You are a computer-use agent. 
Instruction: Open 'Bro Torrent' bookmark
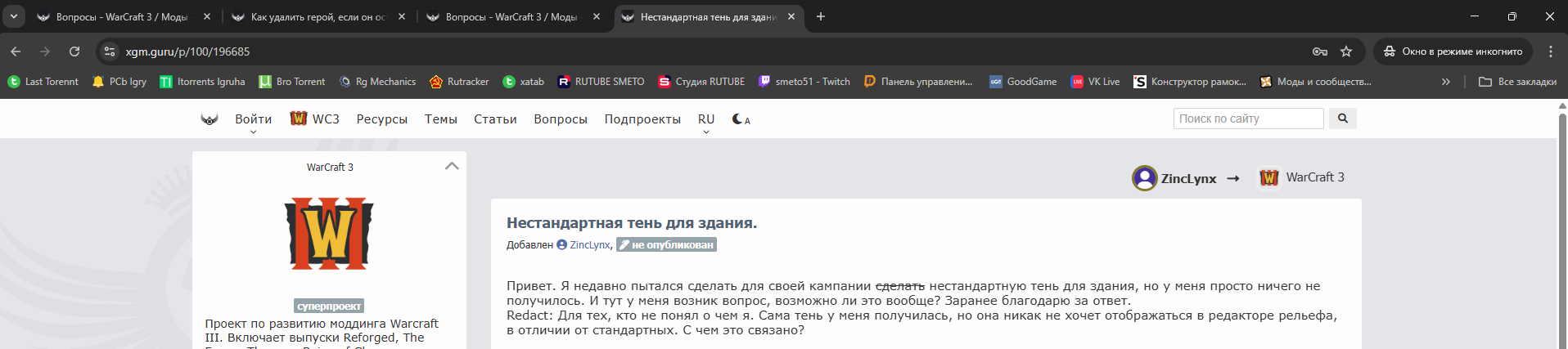pyautogui.click(x=292, y=82)
